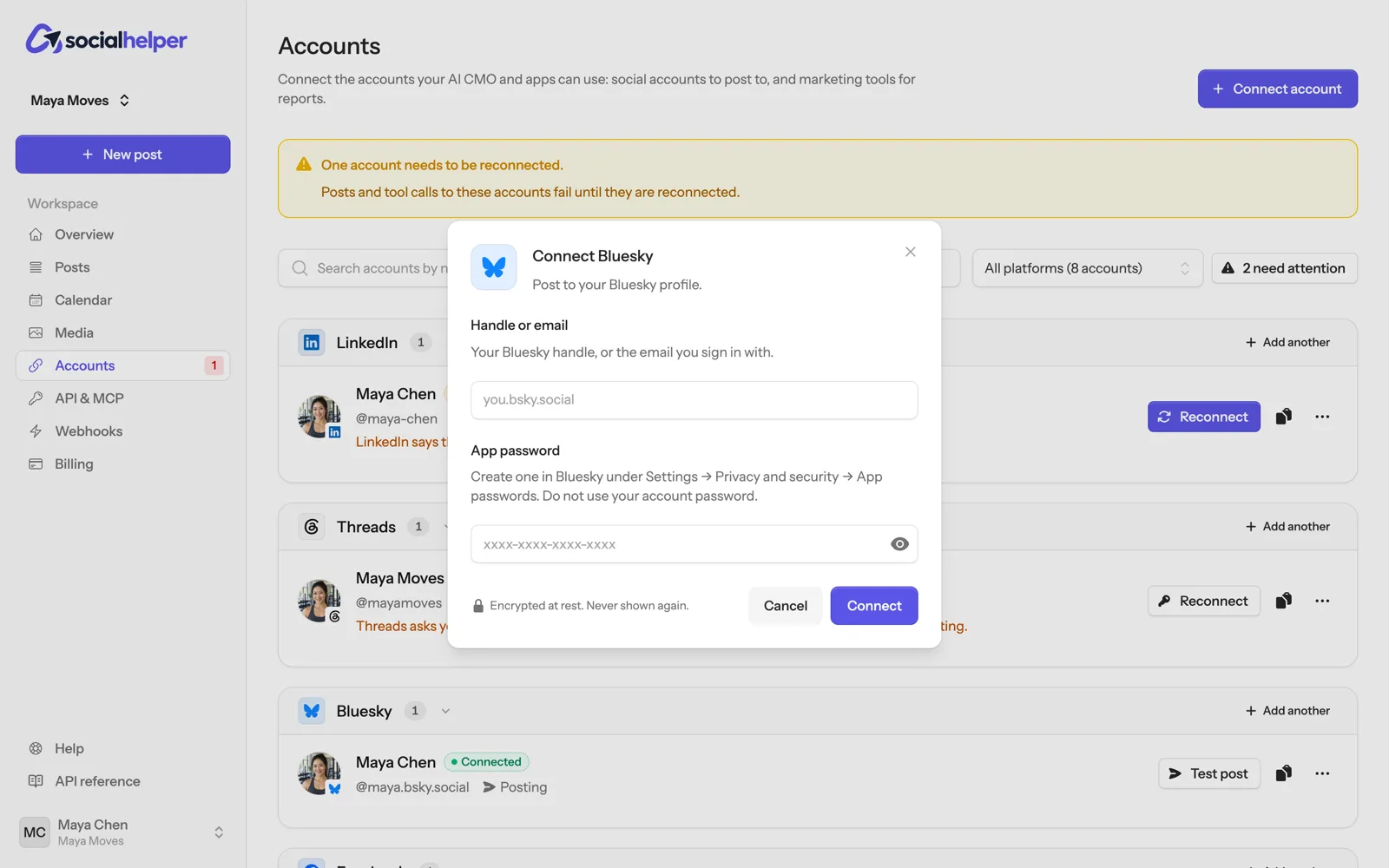Viewport: 1389px width, 868px height.
Task: Add another LinkedIn account
Action: (x=1287, y=343)
